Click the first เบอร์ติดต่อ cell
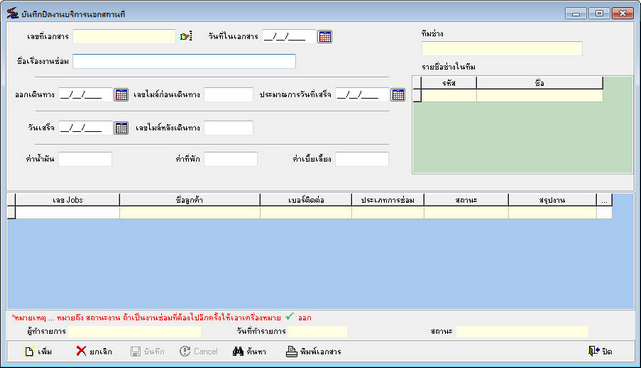This screenshot has height=368, width=641. [x=306, y=213]
